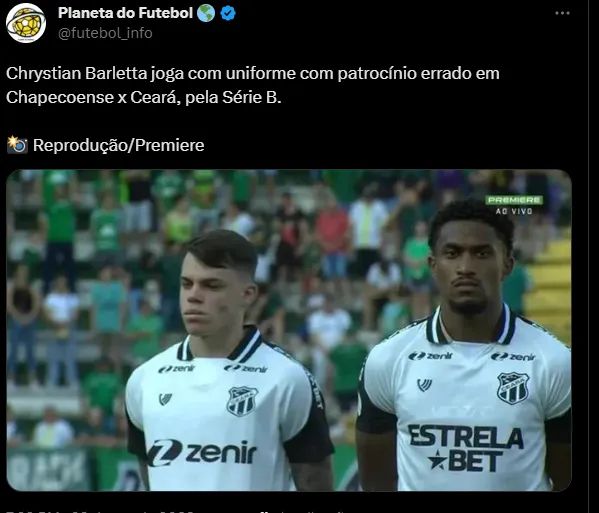Open the @futebol_info handle link
The width and height of the screenshot is (599, 513).
click(x=105, y=33)
